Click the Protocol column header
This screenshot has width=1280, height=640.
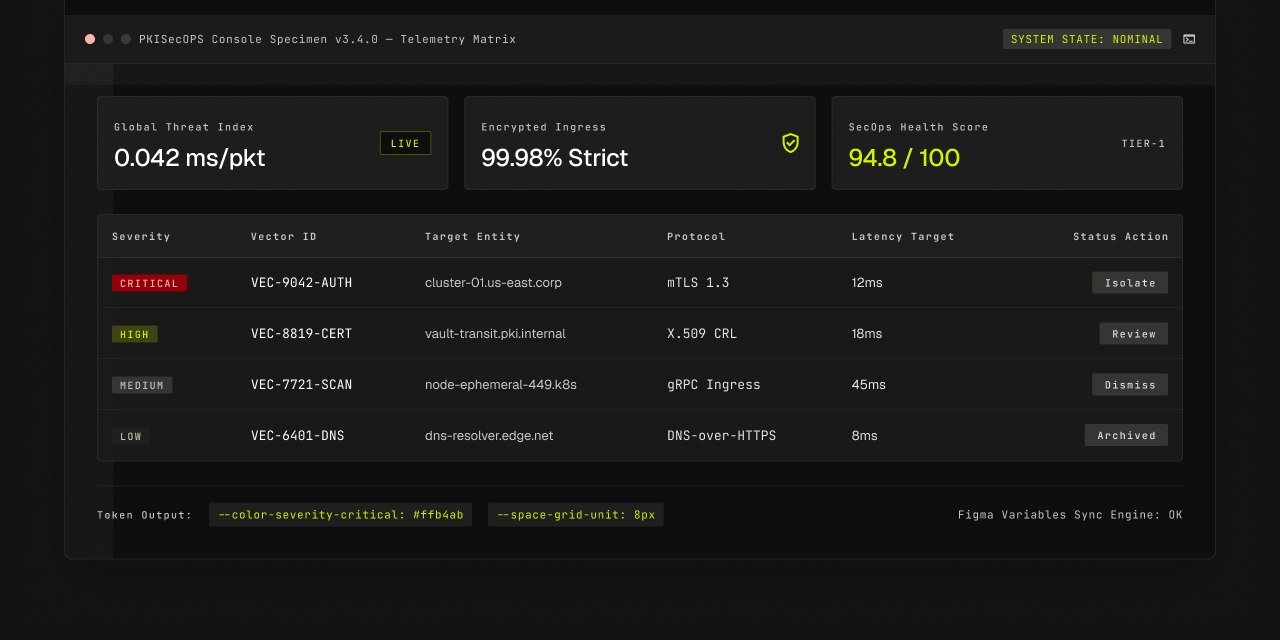696,237
